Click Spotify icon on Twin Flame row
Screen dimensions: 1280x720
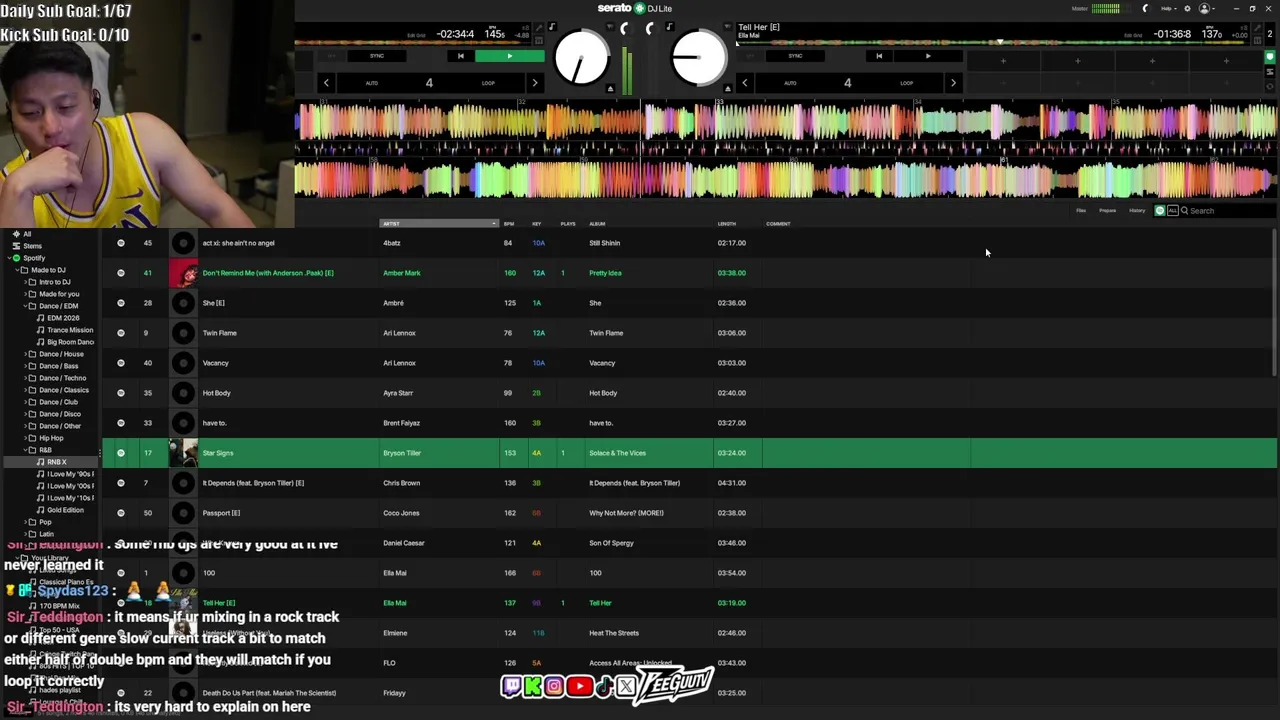(x=121, y=333)
